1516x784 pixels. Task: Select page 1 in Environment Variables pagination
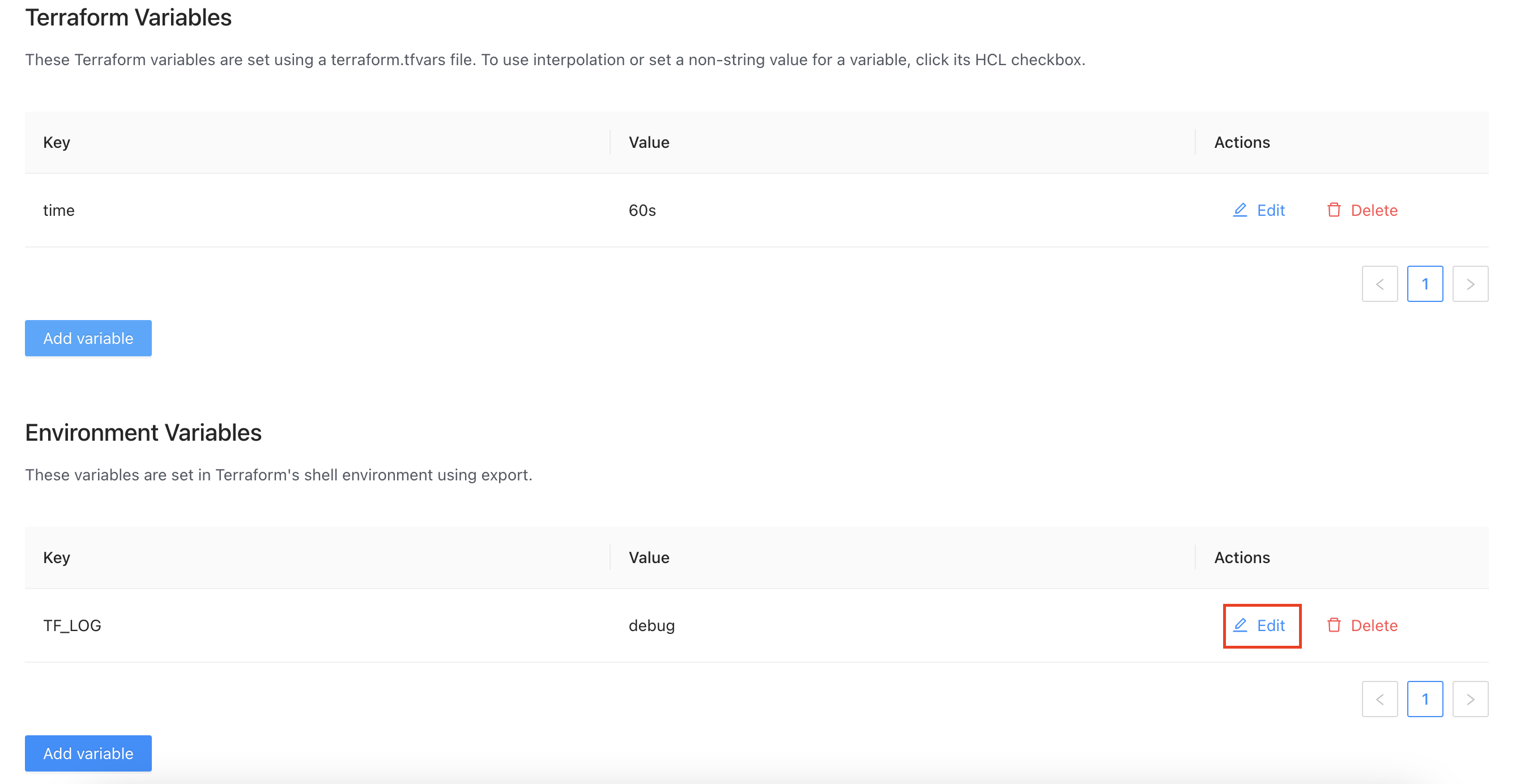(1424, 699)
